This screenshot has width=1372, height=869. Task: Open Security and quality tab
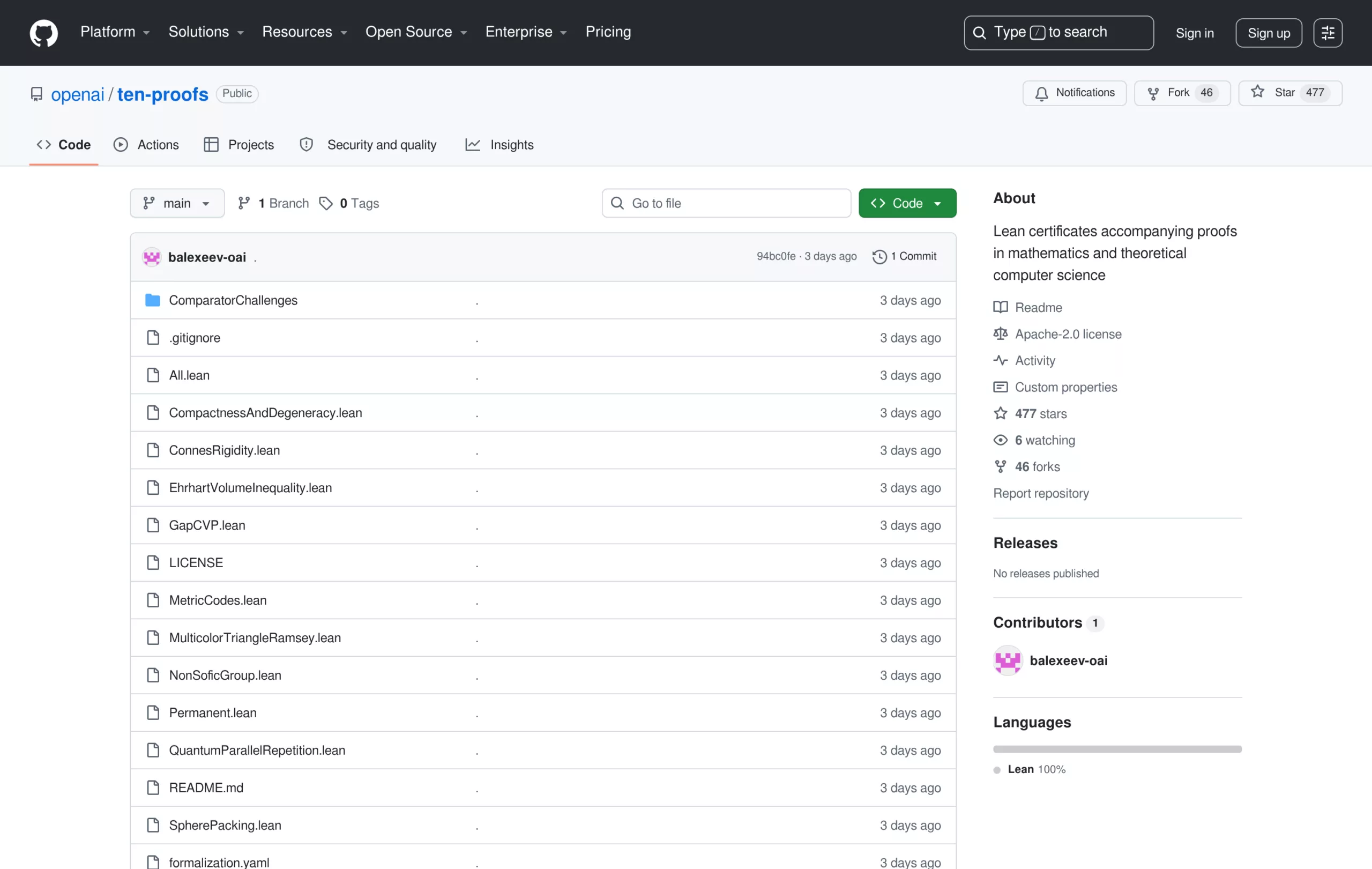pos(368,145)
